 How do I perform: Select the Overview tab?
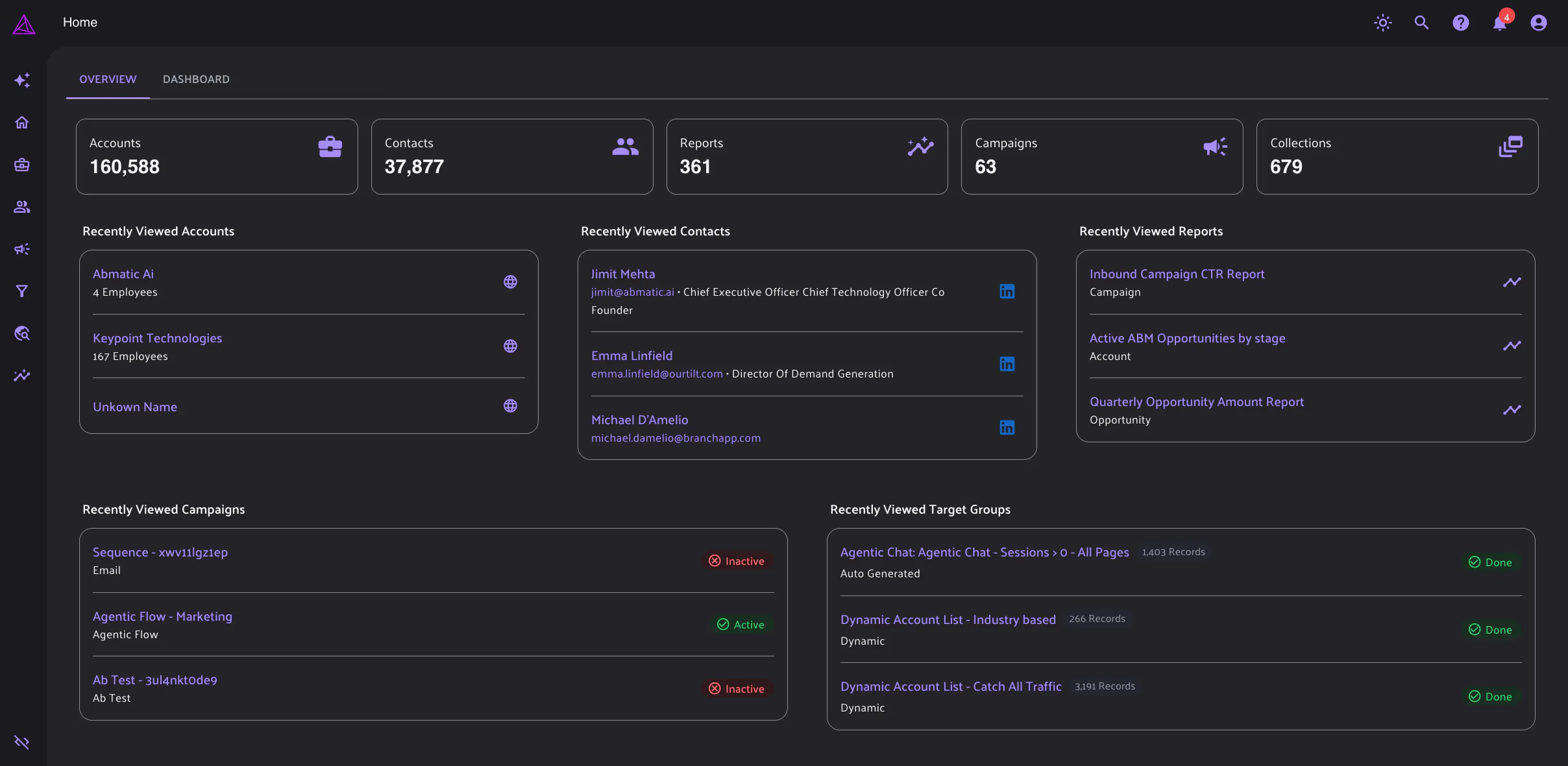108,79
